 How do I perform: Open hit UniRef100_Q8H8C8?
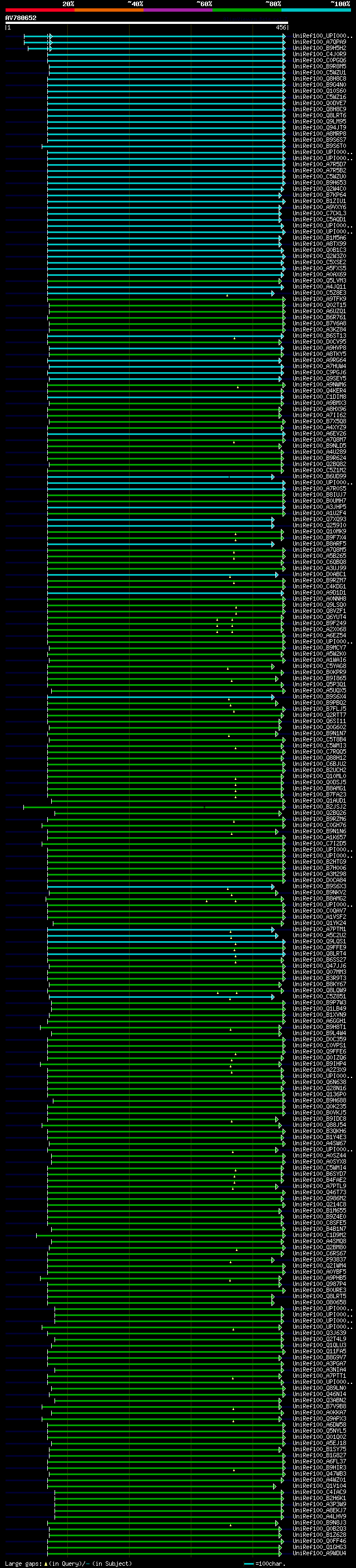point(319,78)
